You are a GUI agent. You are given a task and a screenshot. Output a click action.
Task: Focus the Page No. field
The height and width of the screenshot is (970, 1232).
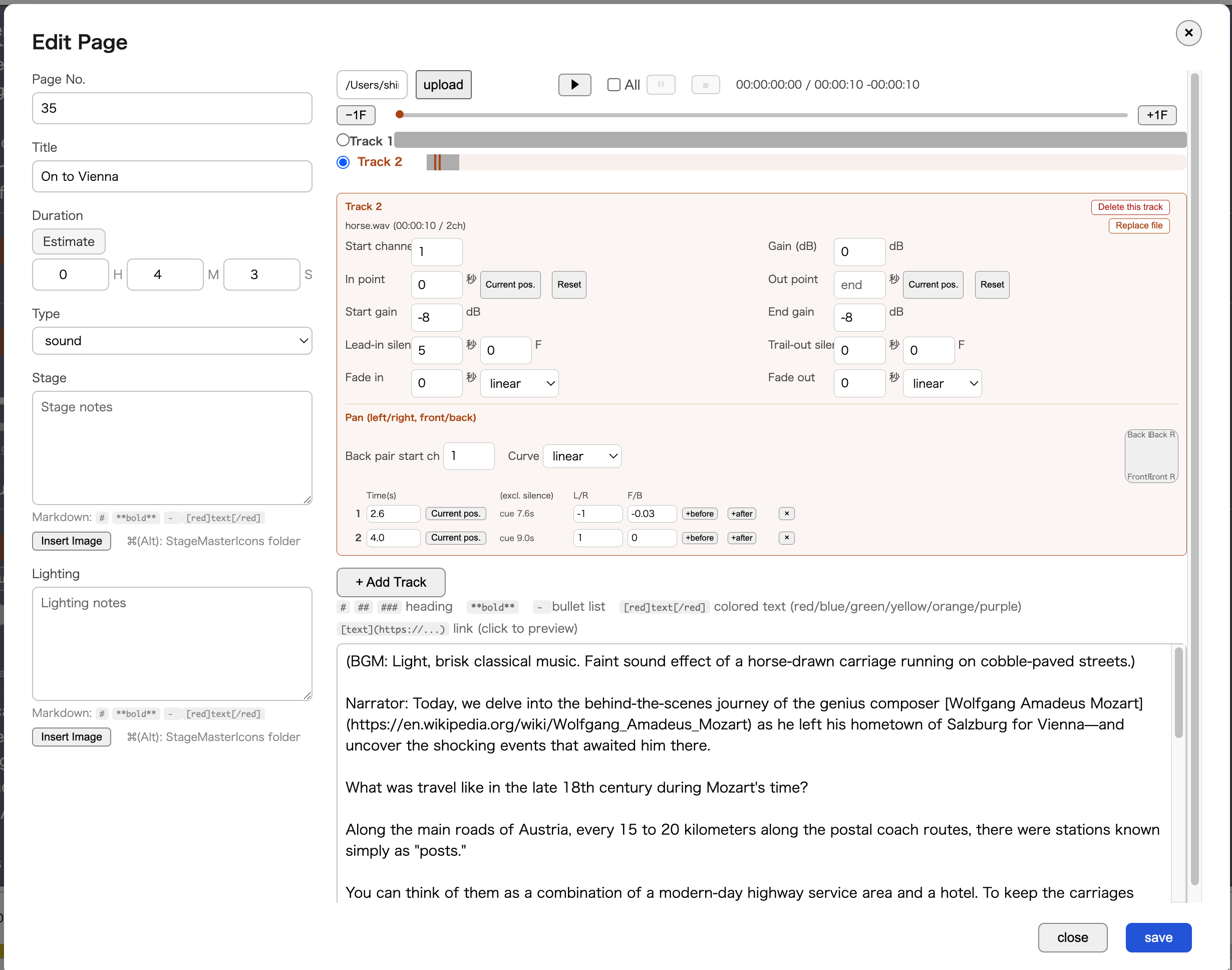click(x=172, y=108)
